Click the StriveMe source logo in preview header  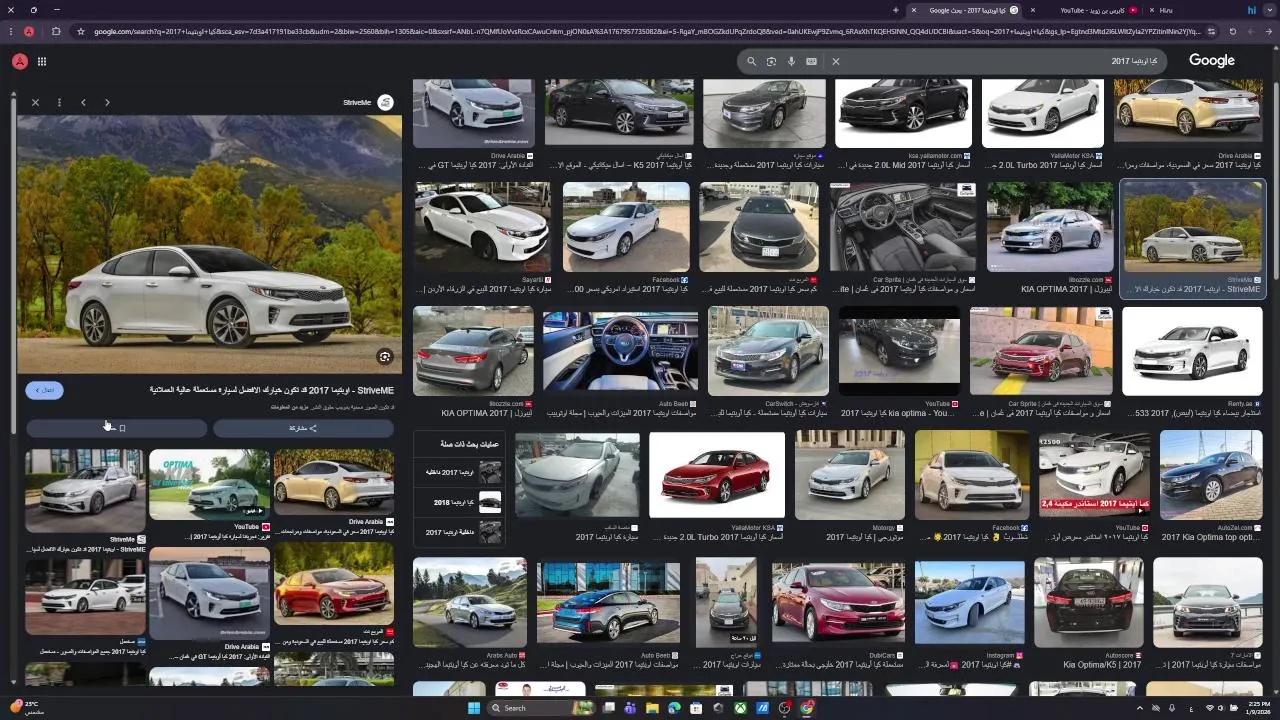[x=385, y=102]
